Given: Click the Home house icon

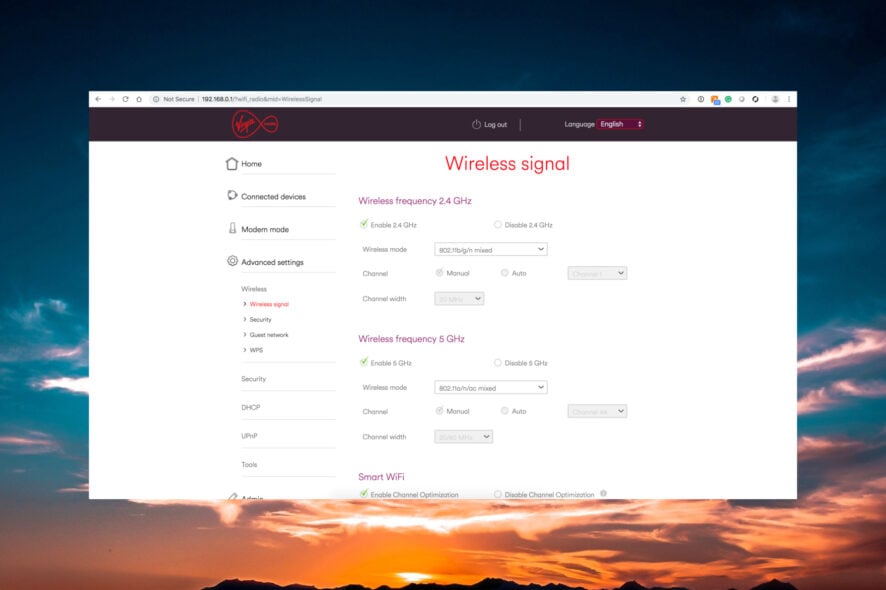Looking at the screenshot, I should 231,163.
